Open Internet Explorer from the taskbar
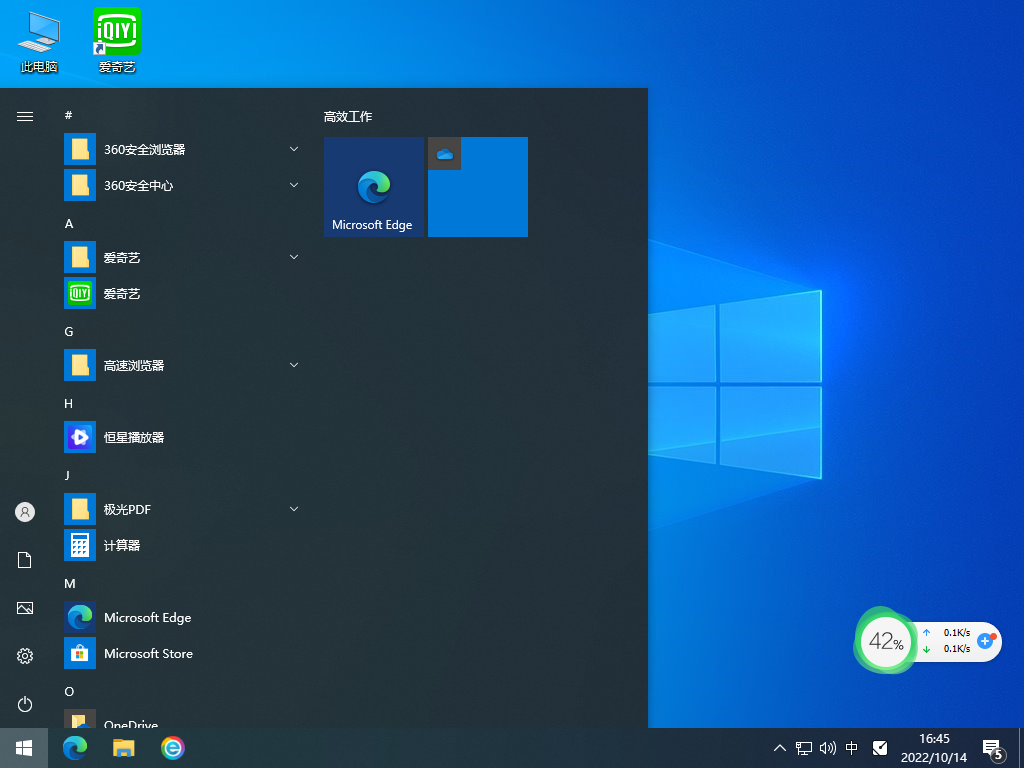The width and height of the screenshot is (1024, 768). 172,747
